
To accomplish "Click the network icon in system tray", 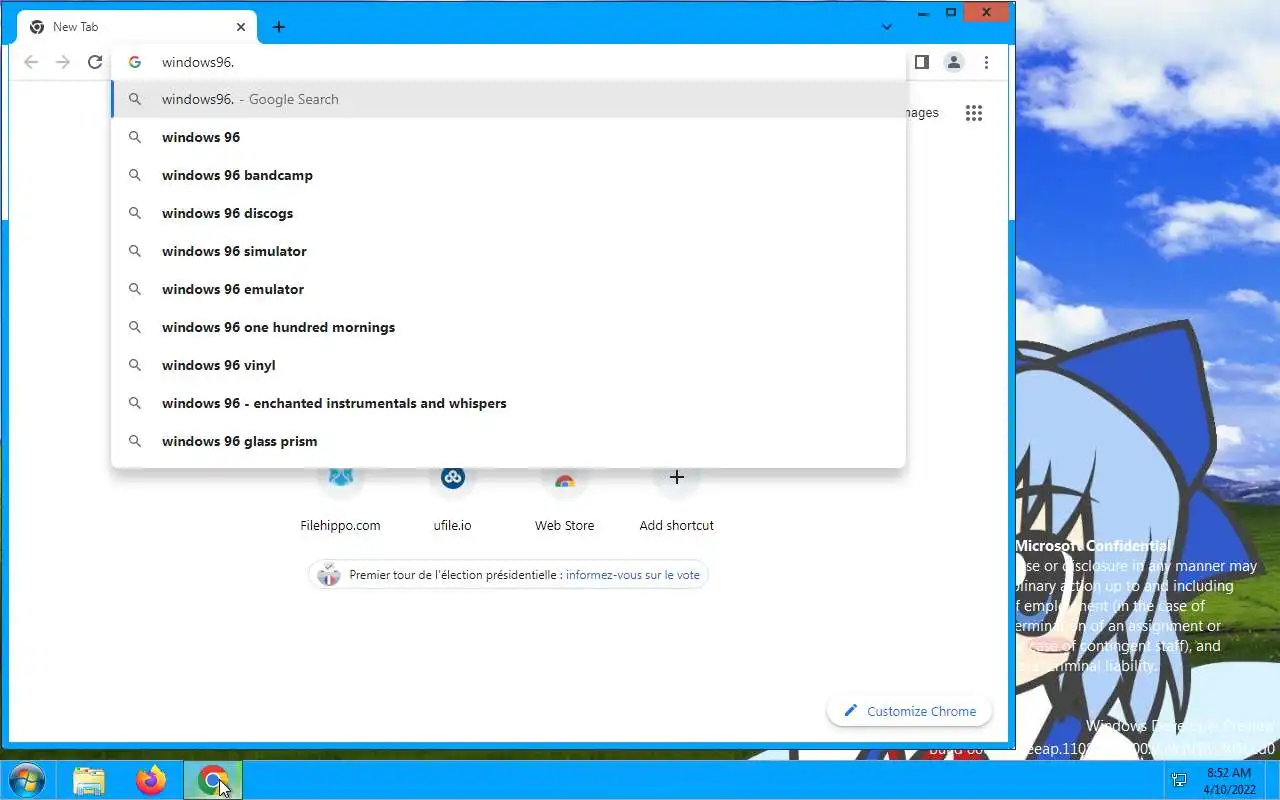I will click(x=1179, y=780).
